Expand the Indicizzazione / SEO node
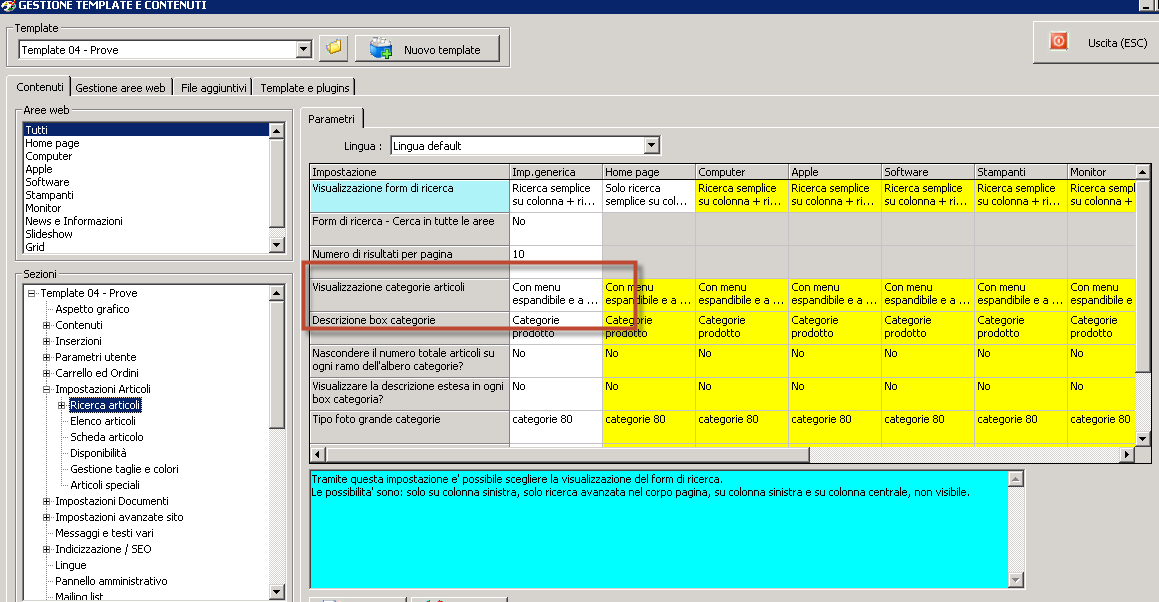This screenshot has height=602, width=1159. pyautogui.click(x=46, y=549)
